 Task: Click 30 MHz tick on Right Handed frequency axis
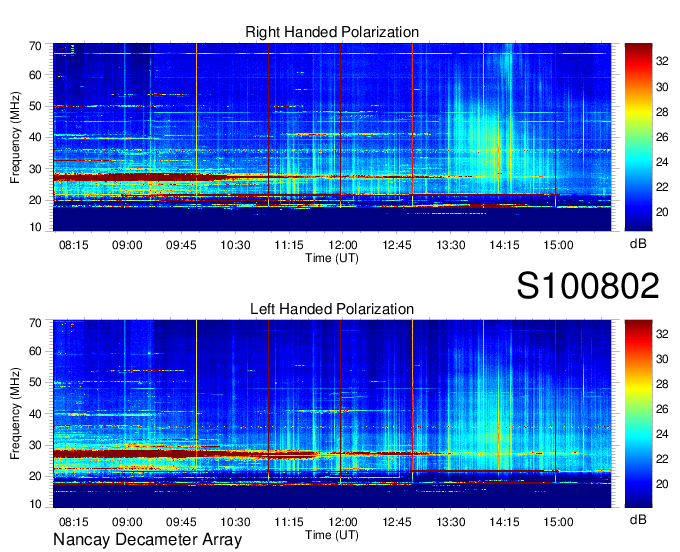(35, 169)
